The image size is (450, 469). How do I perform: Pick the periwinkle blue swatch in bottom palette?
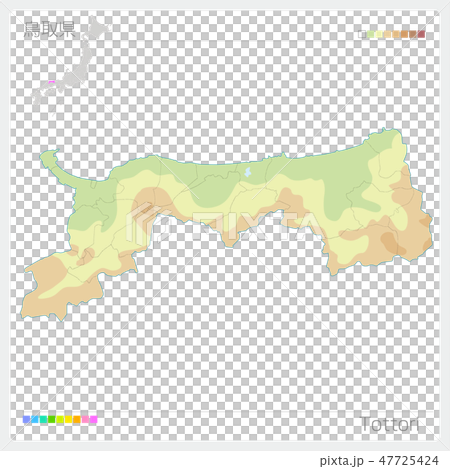(26, 419)
